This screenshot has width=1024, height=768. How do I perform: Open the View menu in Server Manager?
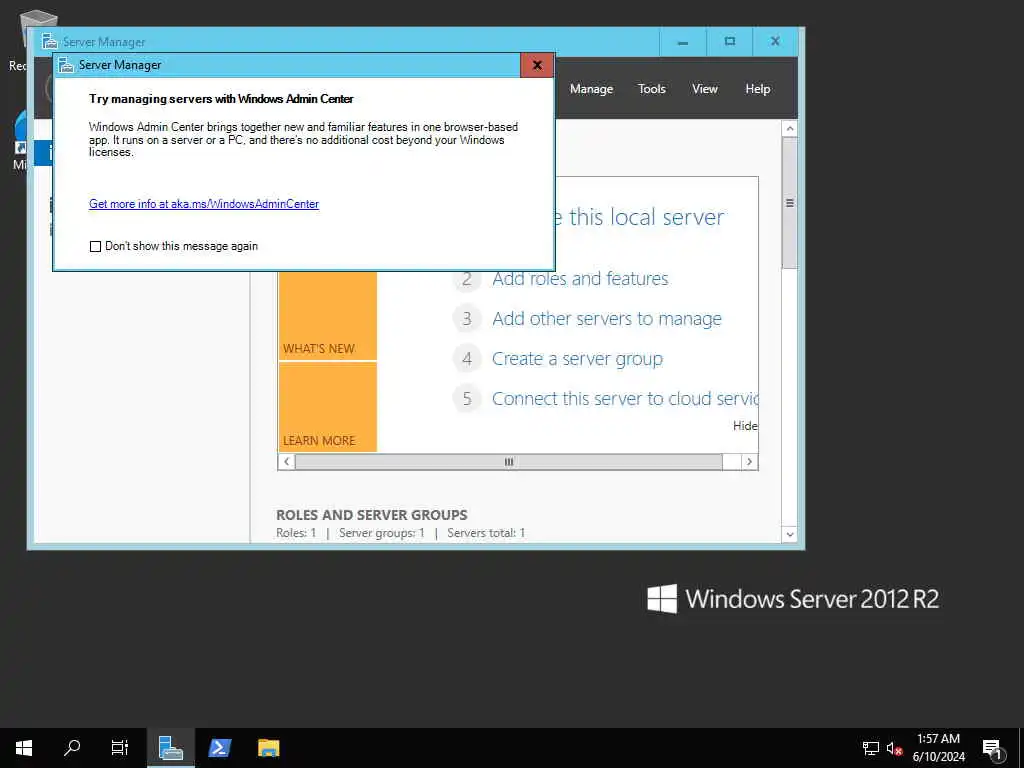coord(705,89)
